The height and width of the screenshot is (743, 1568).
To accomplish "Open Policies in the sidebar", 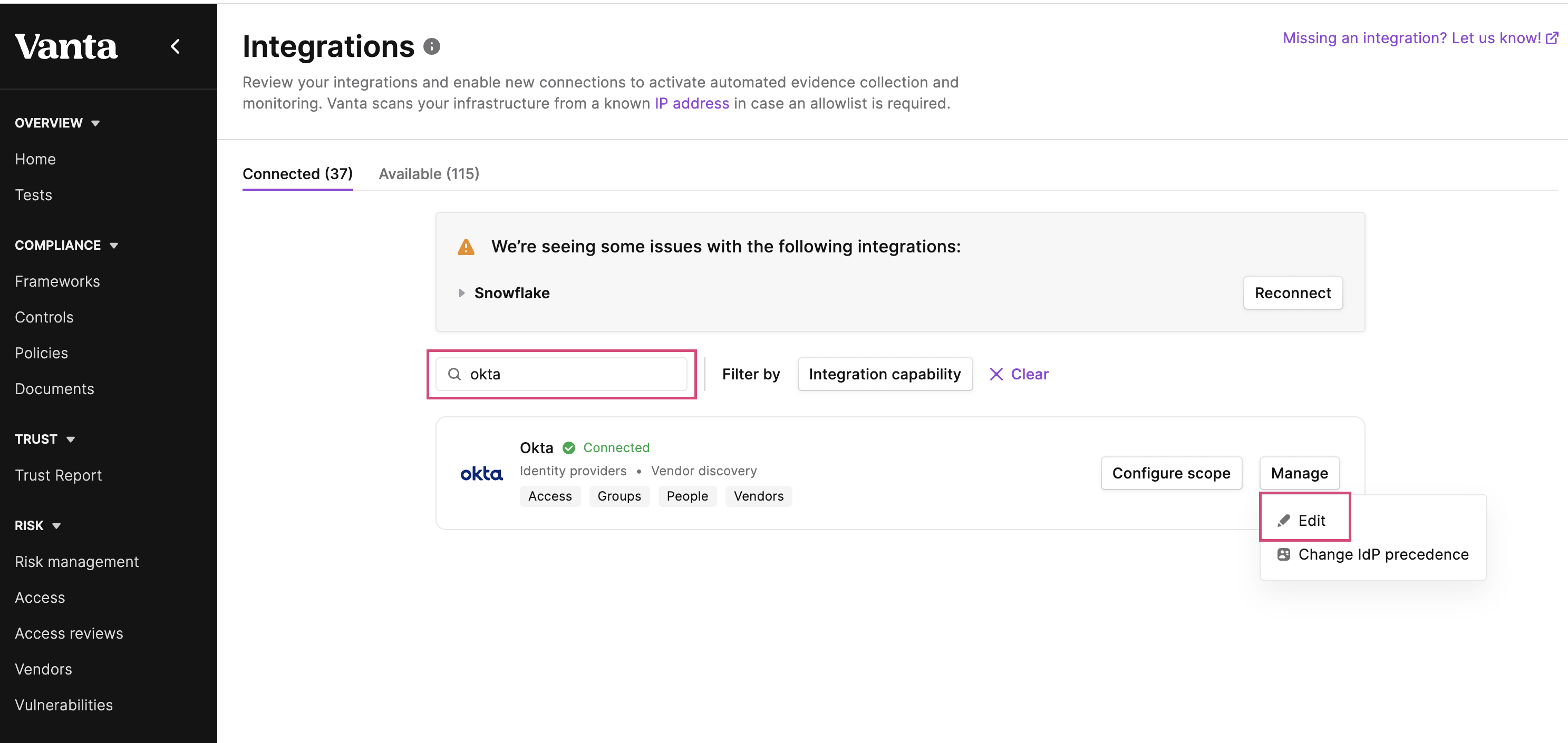I will pyautogui.click(x=42, y=354).
